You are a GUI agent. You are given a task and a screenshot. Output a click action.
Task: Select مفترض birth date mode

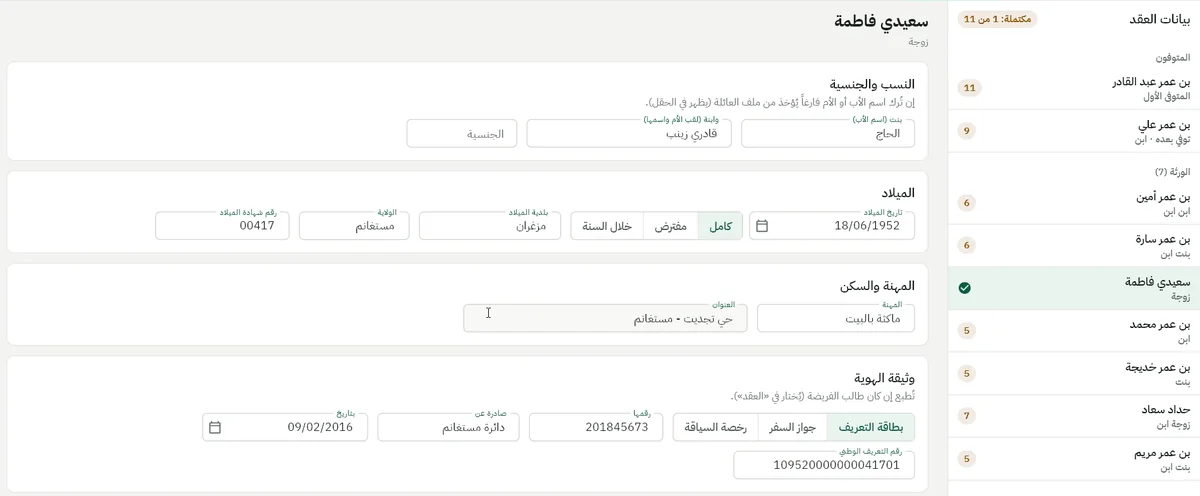tap(670, 226)
